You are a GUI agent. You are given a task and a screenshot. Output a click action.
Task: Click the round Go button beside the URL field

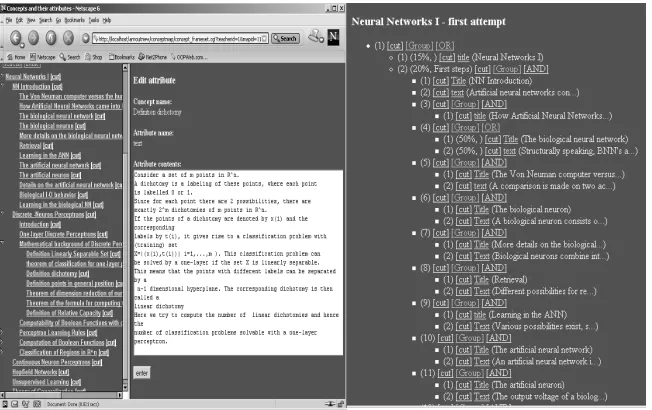point(86,38)
